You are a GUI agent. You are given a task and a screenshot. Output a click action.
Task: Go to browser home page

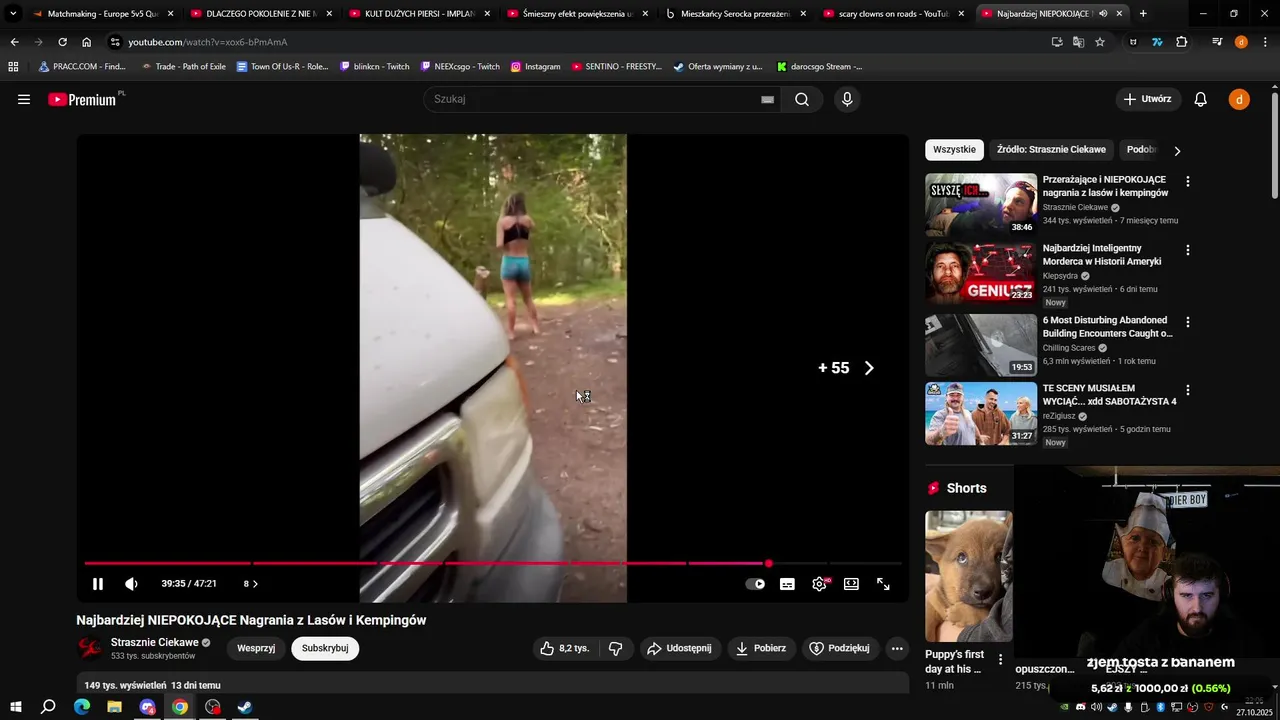pos(87,42)
